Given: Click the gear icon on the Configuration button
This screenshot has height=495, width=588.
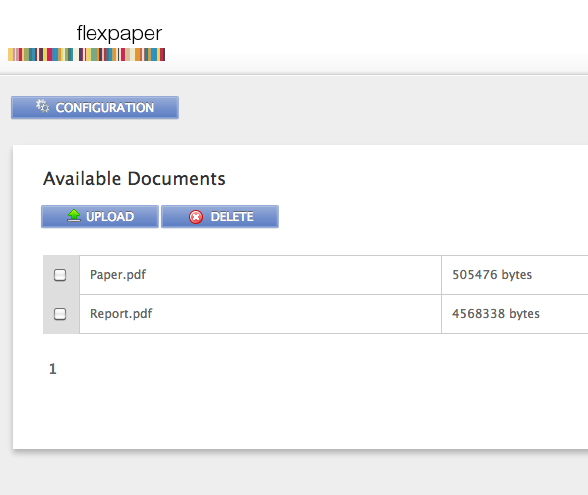Looking at the screenshot, I should (x=42, y=106).
